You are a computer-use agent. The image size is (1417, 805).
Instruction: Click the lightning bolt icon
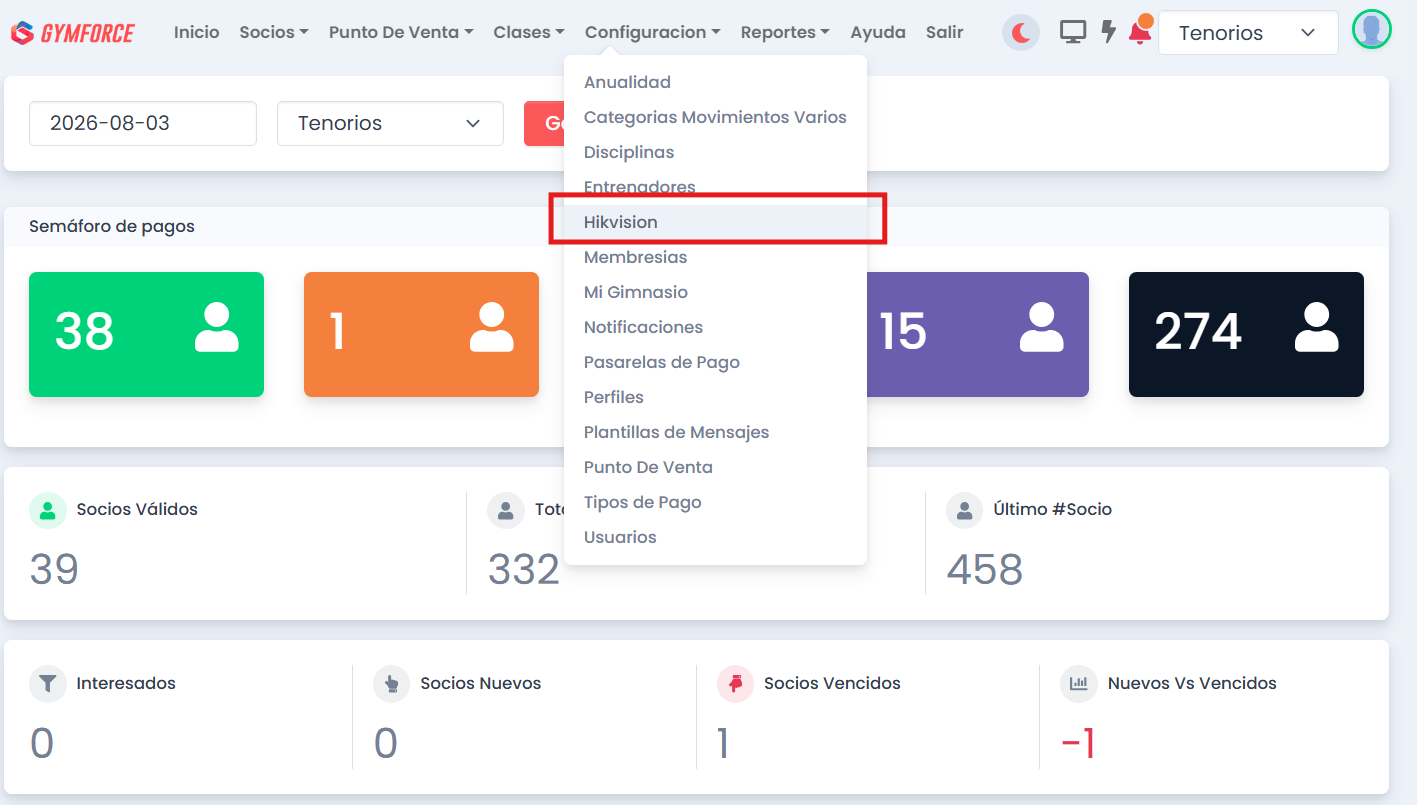pos(1108,32)
